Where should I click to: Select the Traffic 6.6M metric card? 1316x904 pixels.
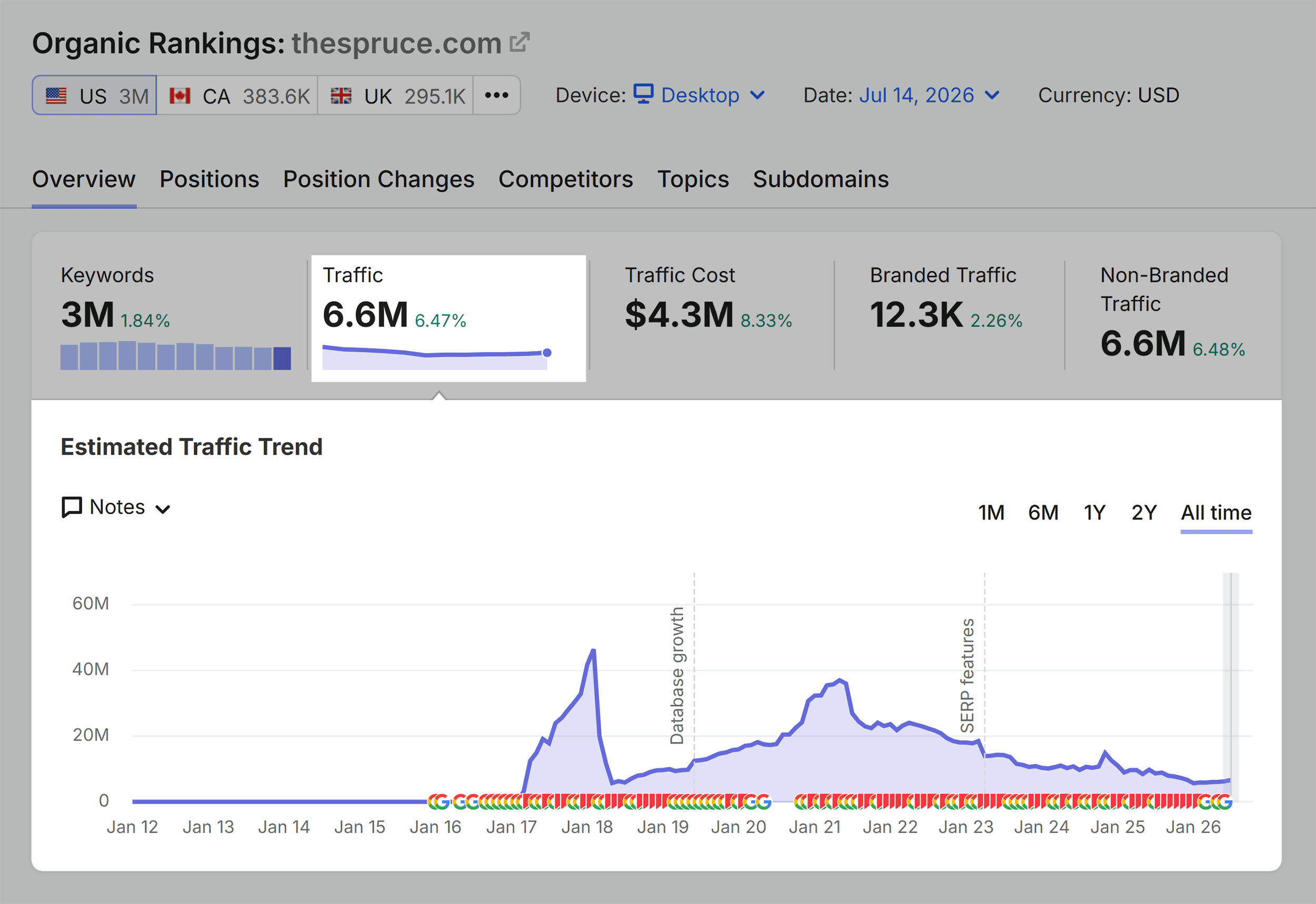pos(448,318)
